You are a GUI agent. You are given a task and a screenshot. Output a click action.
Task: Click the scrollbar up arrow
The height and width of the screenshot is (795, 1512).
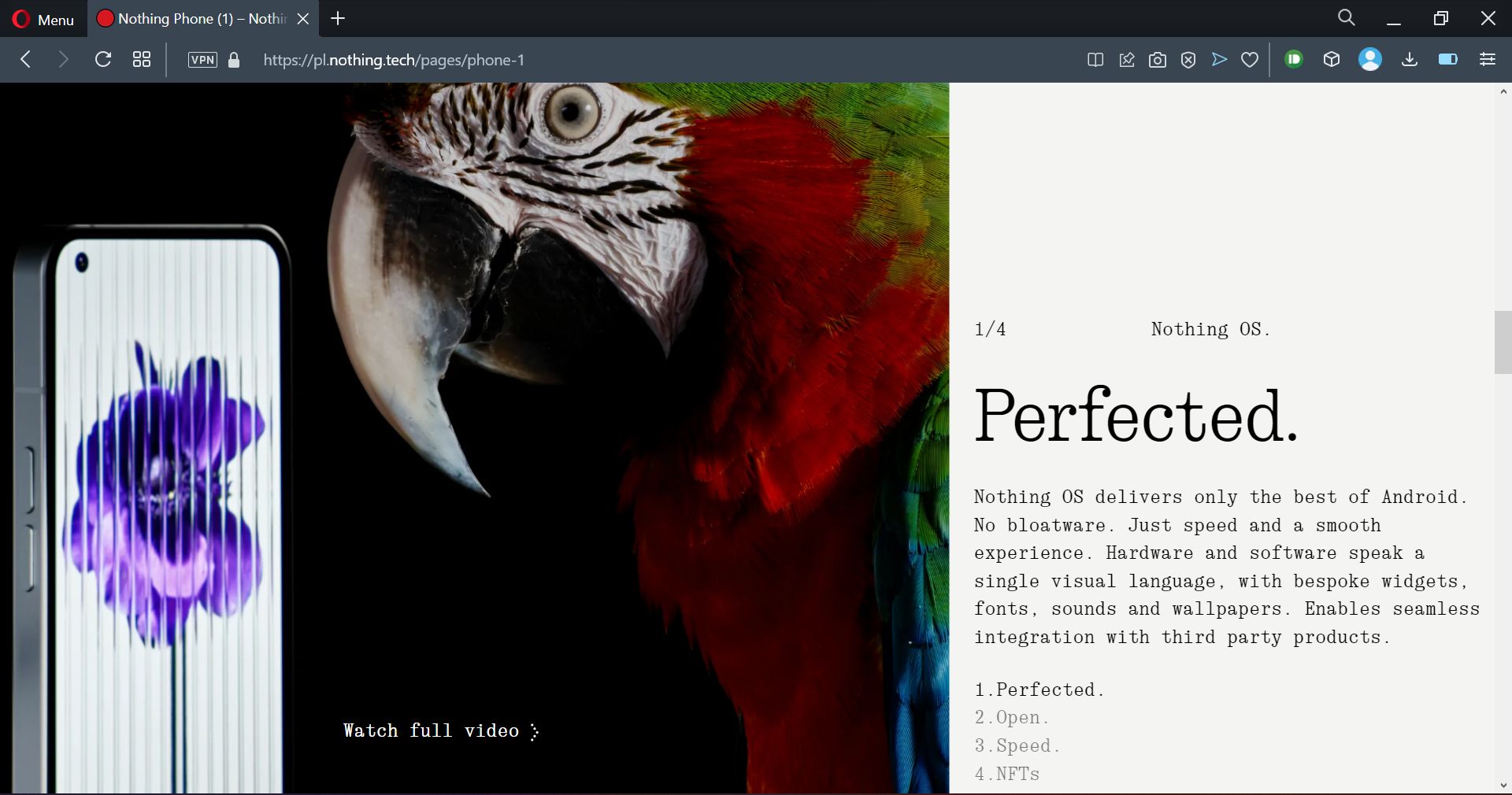pos(1503,92)
